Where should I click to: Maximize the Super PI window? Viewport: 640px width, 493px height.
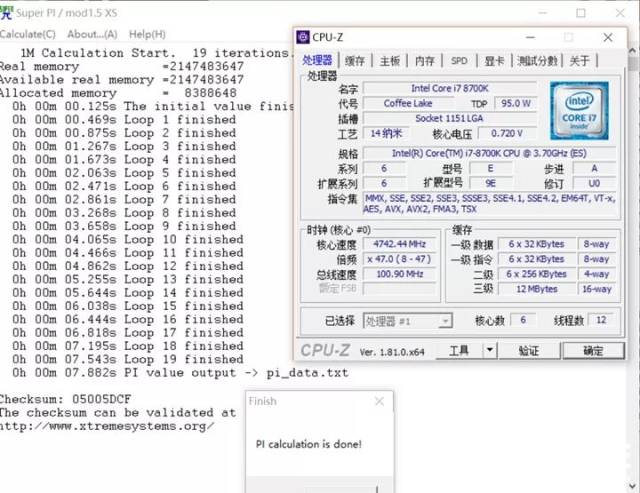[580, 13]
